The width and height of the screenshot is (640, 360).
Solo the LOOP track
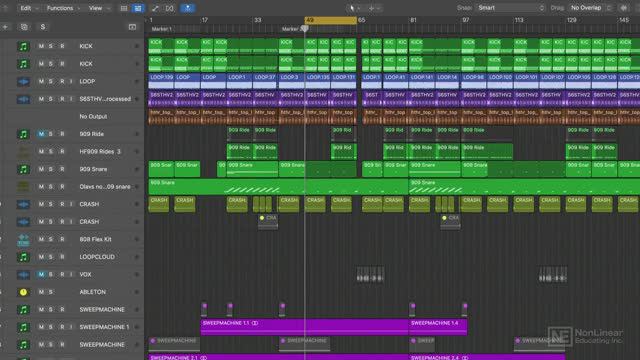click(51, 82)
